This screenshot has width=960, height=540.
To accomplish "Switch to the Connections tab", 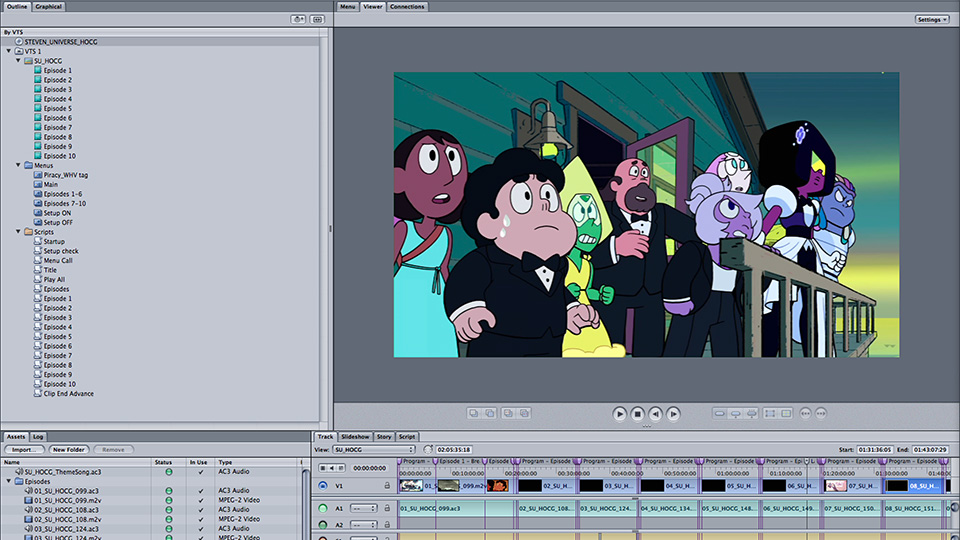I will (x=407, y=6).
